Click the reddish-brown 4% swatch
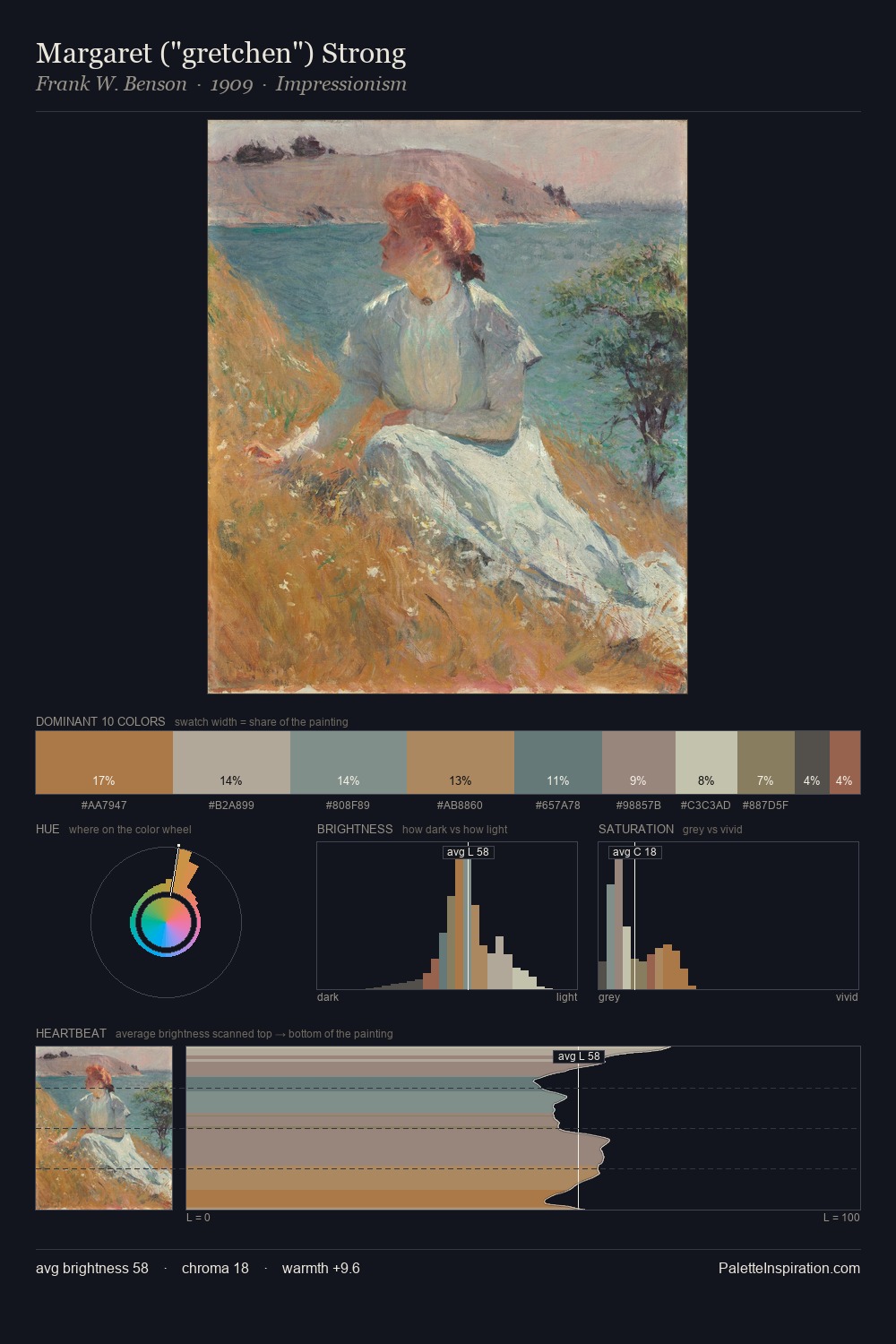Viewport: 896px width, 1344px height. (845, 762)
